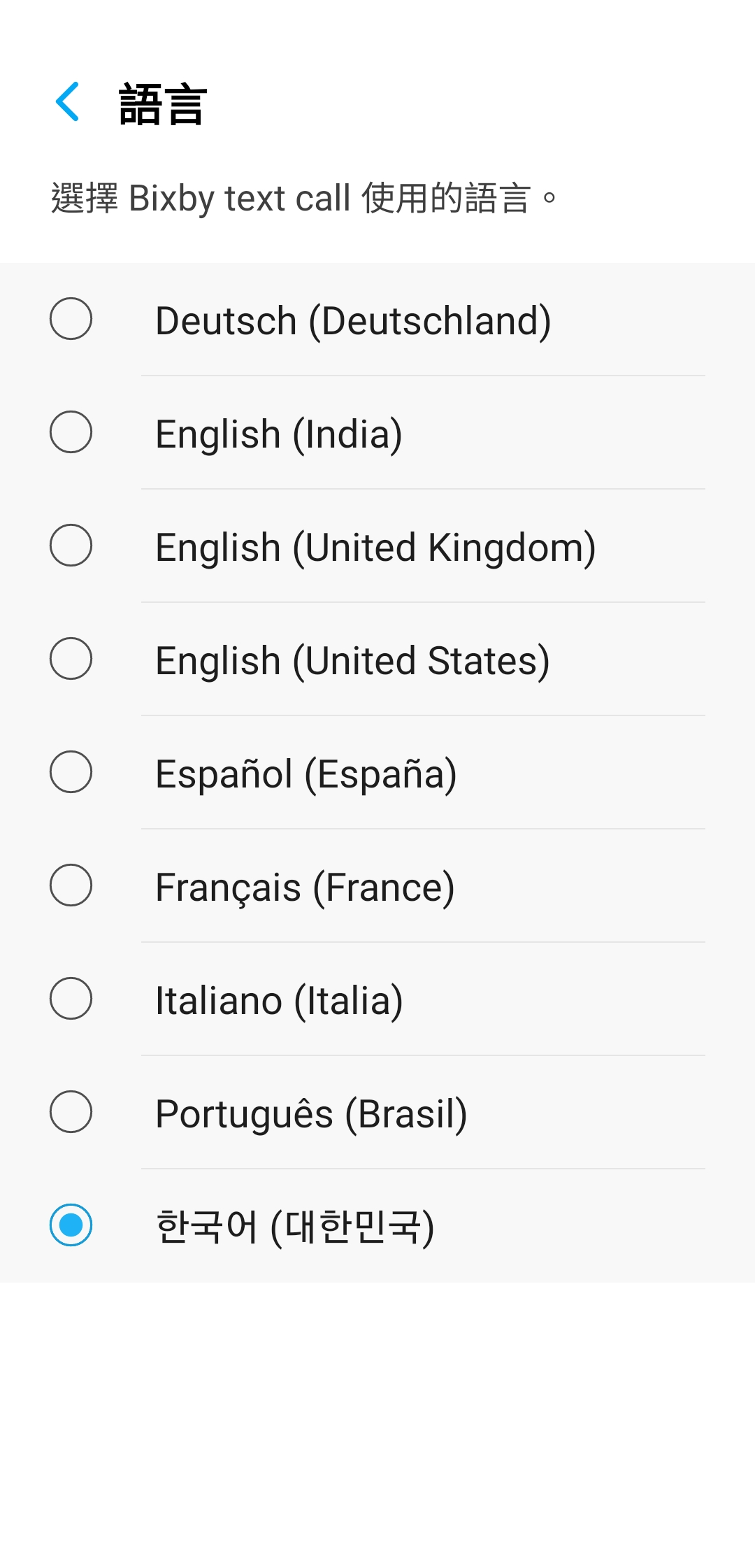Tap the English (India) text label

279,434
